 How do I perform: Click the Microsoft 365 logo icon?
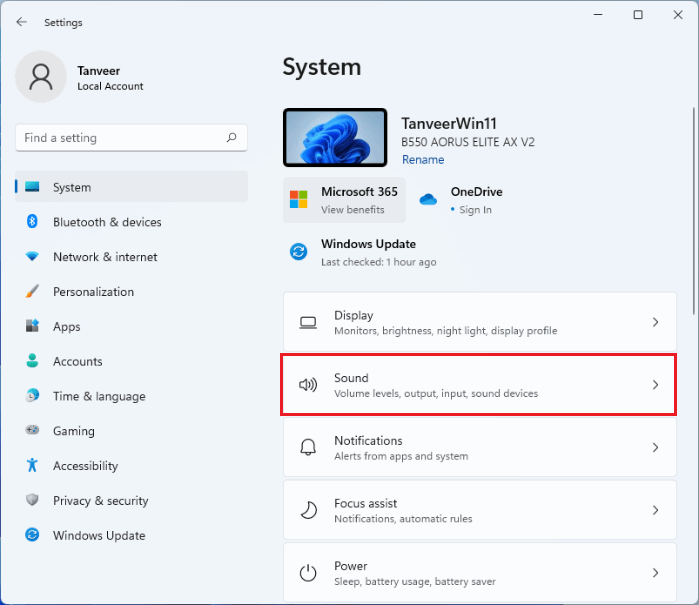(x=298, y=199)
